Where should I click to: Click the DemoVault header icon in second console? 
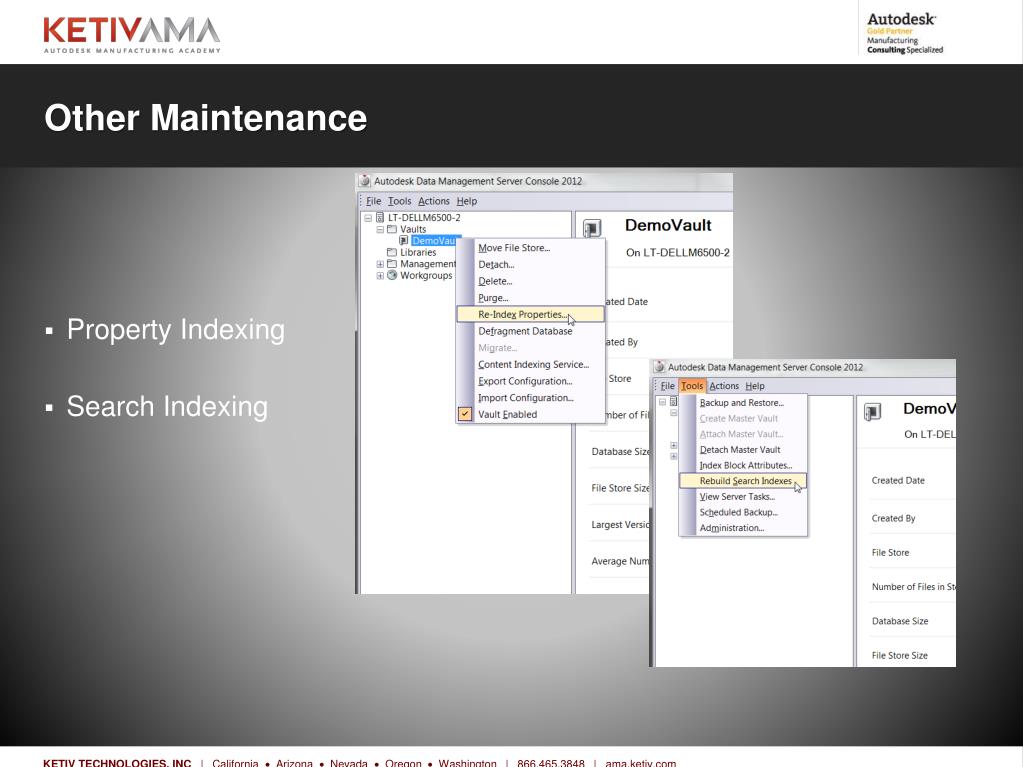[872, 412]
